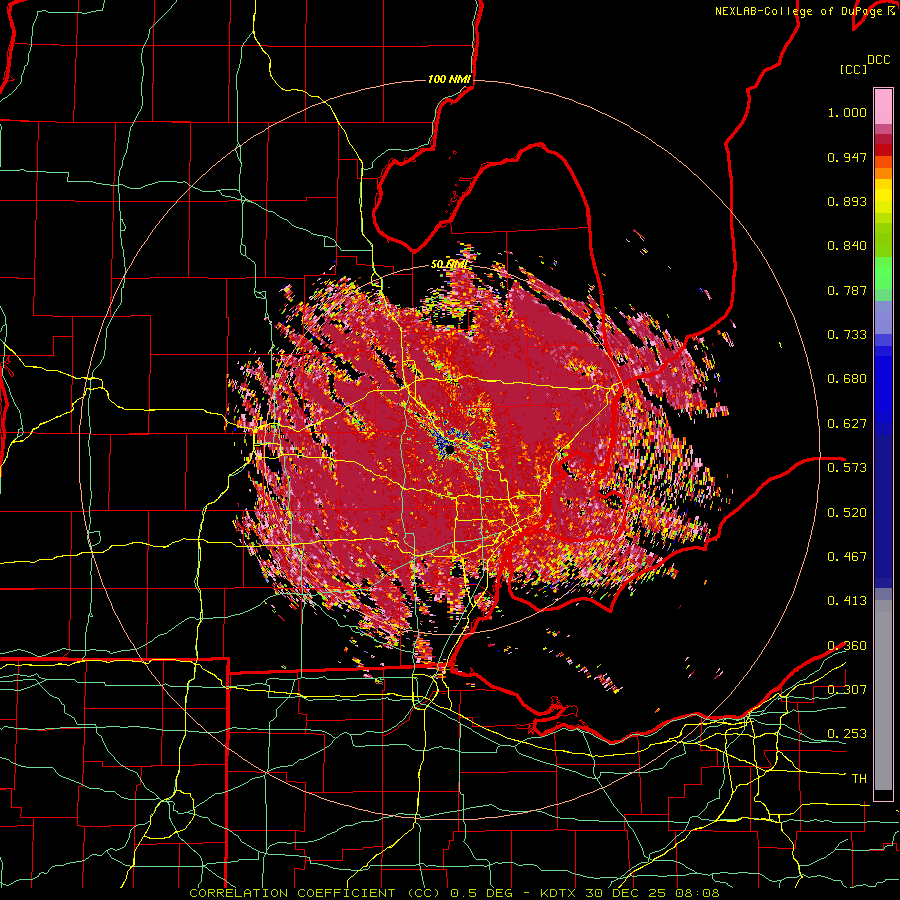Click the 100 NMI range ring label

tap(449, 79)
